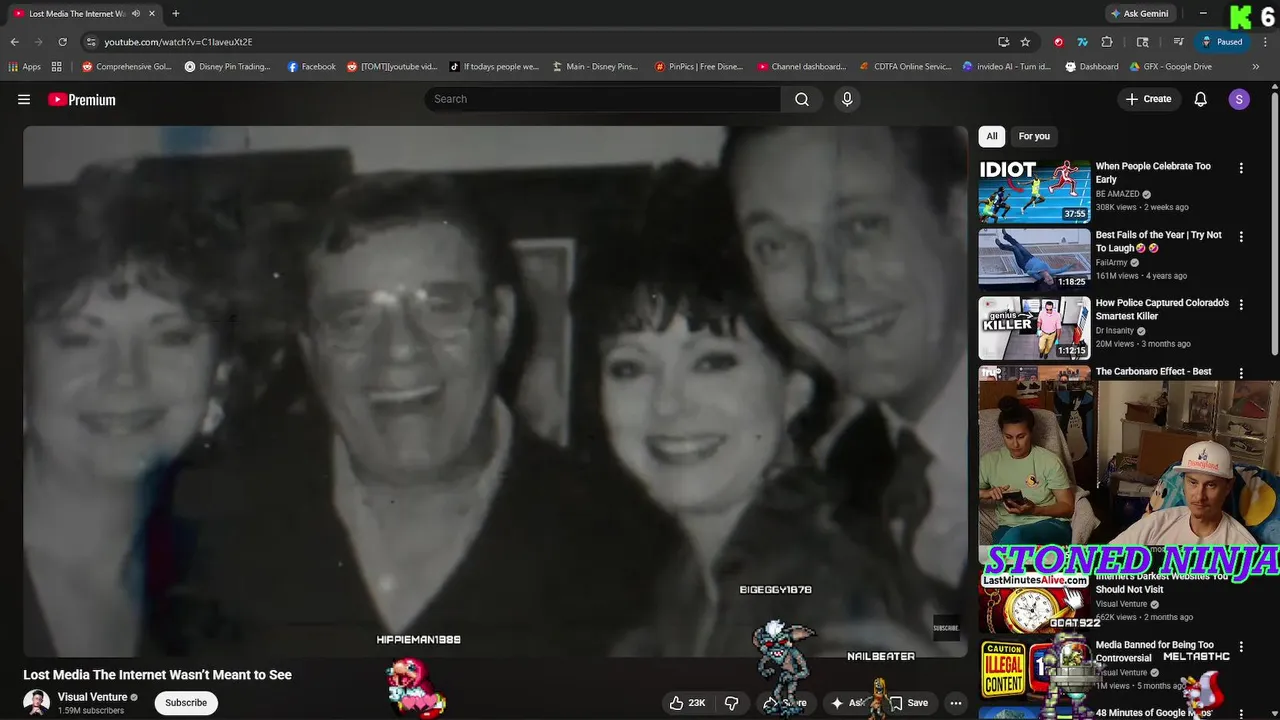Viewport: 1280px width, 720px height.
Task: Open the invideo AI bookmark
Action: pos(1006,67)
